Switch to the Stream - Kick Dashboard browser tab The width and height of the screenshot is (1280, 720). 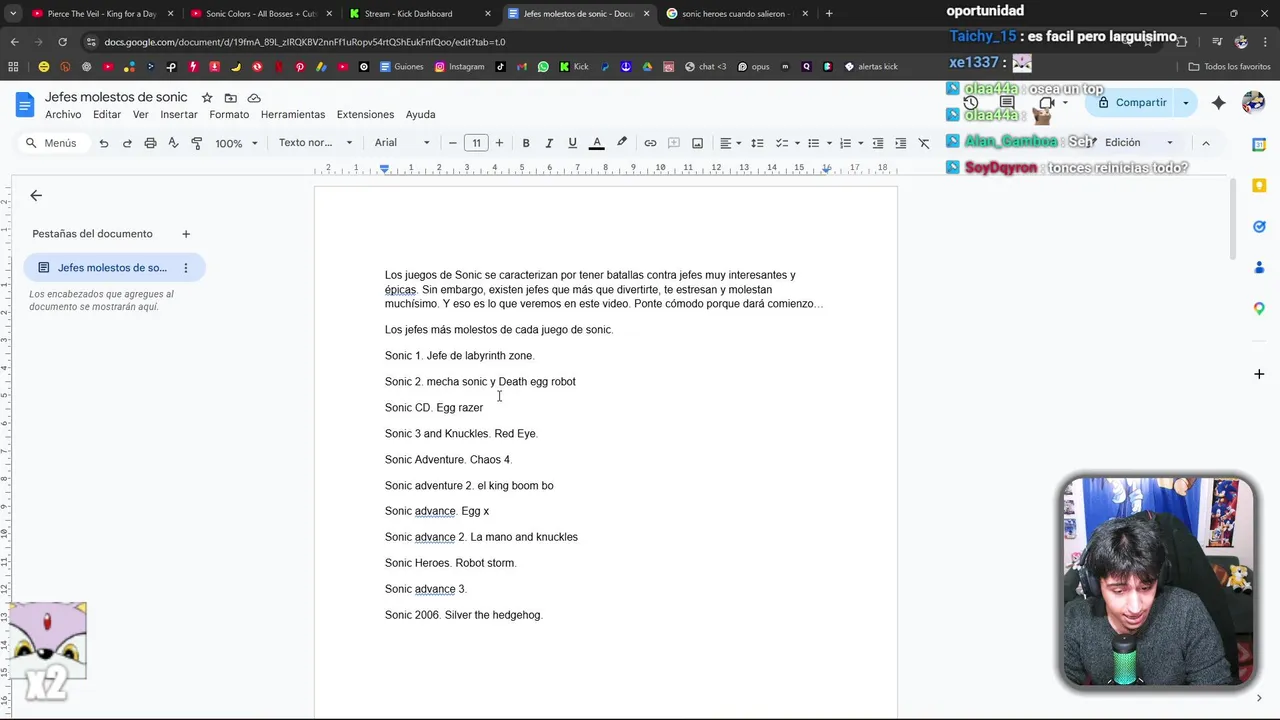tap(420, 14)
